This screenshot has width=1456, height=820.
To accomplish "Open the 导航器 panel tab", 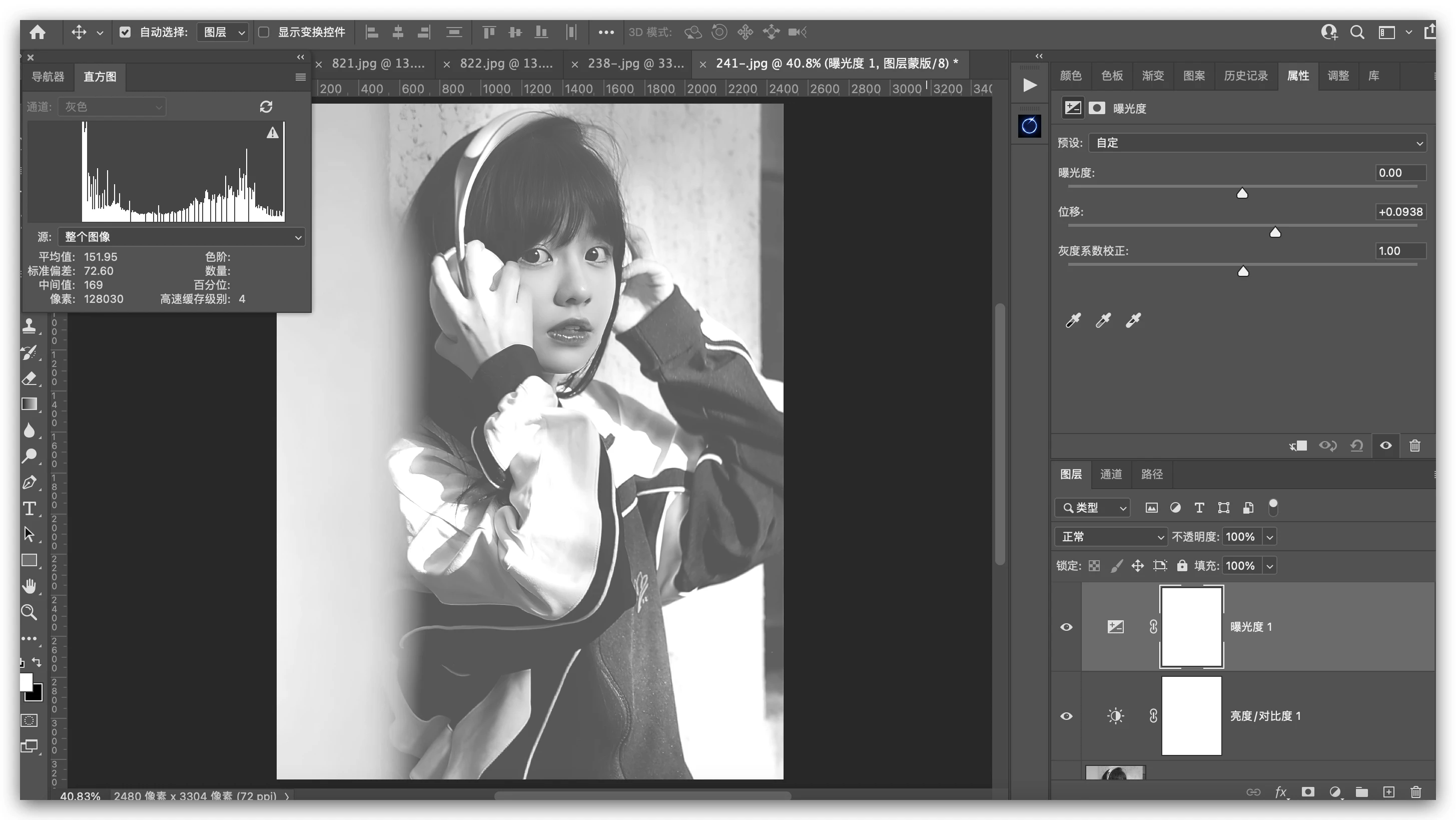I will (48, 77).
